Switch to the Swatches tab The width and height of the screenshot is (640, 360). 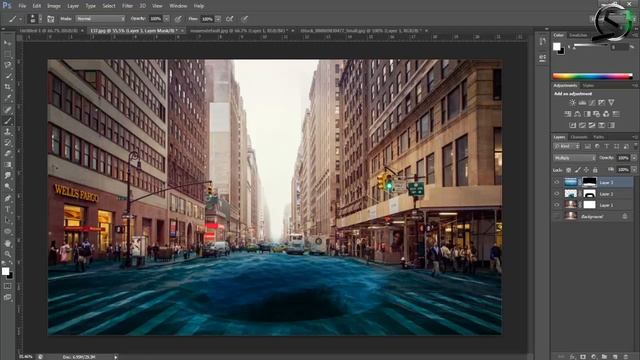578,36
